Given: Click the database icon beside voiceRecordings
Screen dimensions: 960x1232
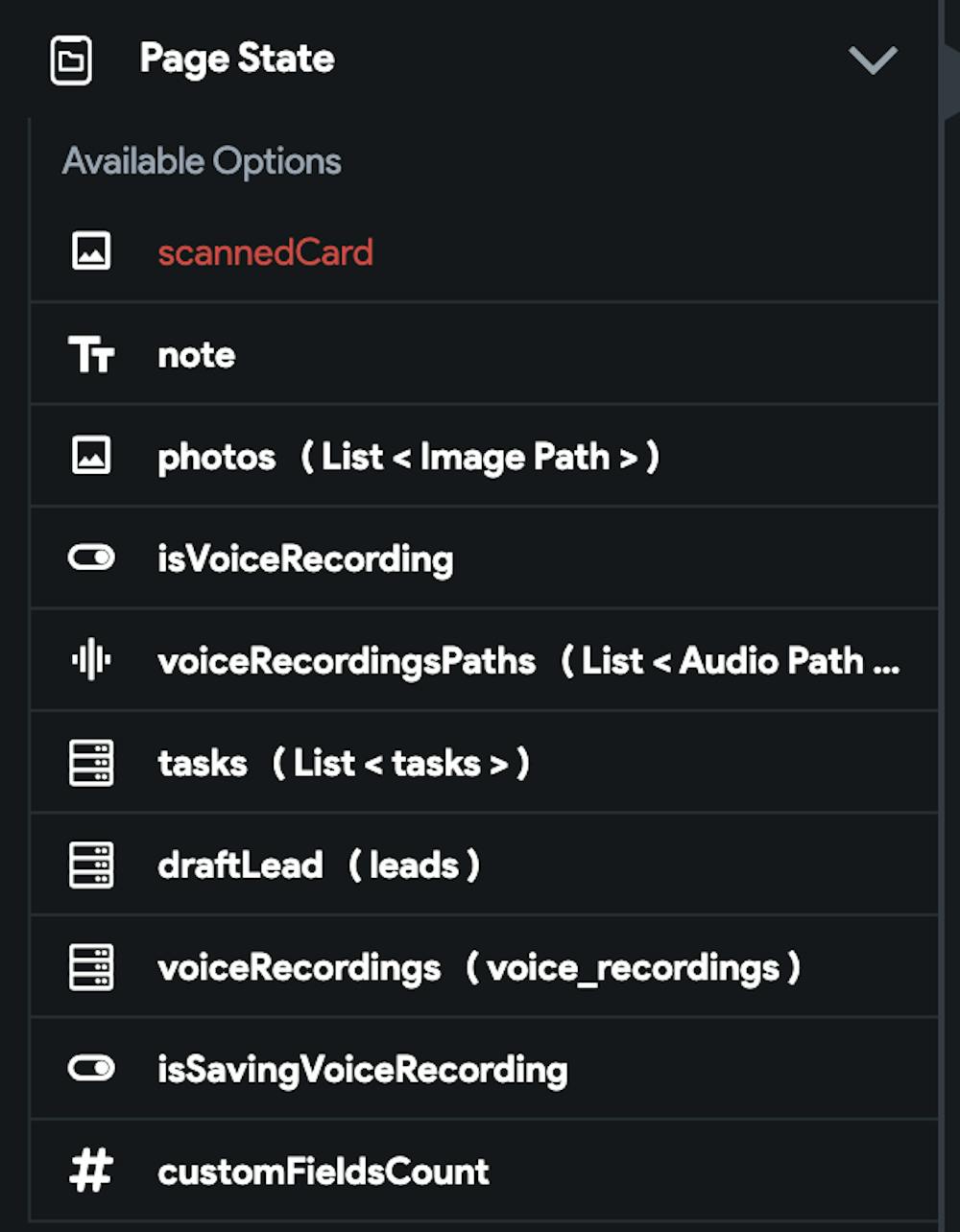Looking at the screenshot, I should coord(91,967).
